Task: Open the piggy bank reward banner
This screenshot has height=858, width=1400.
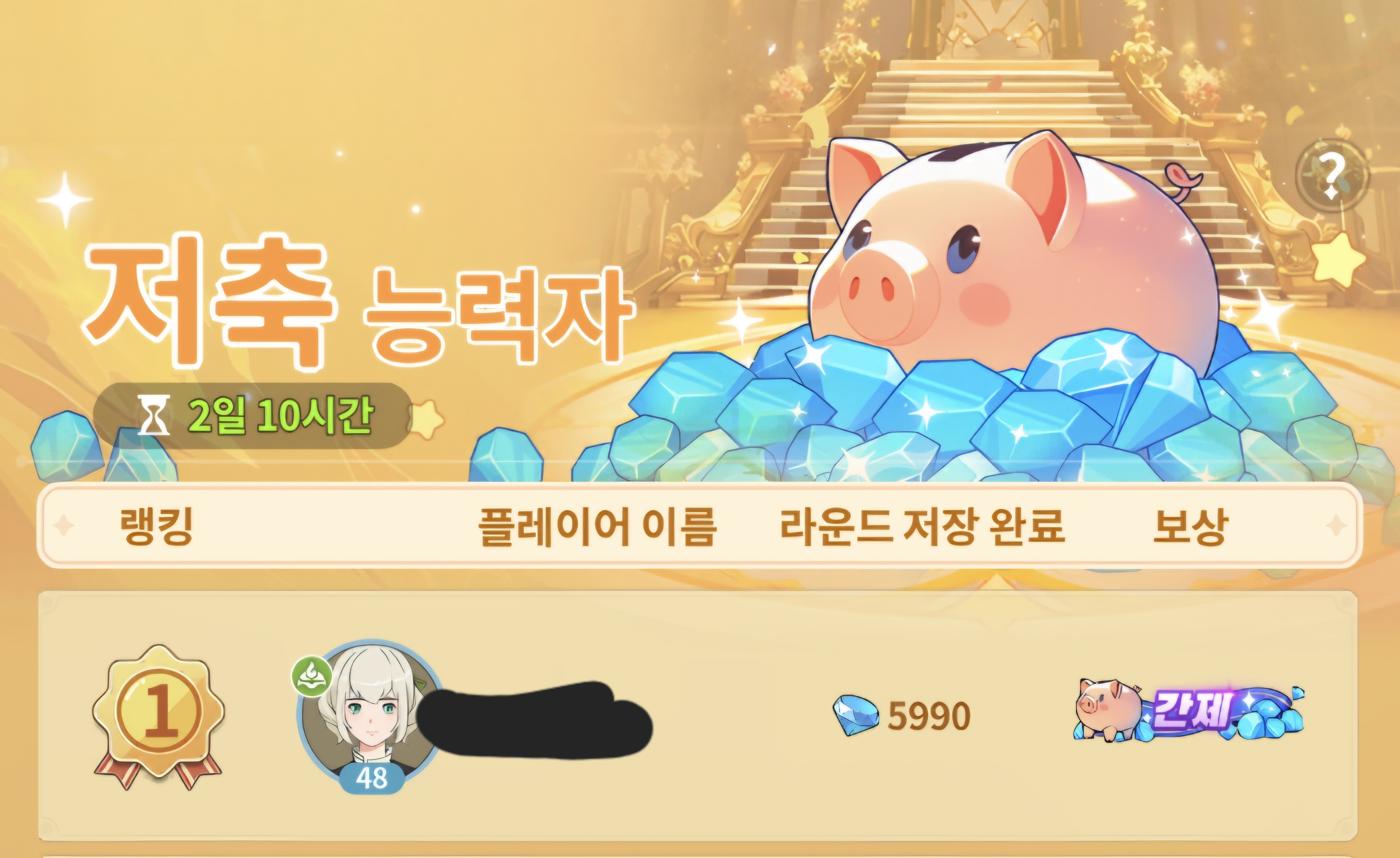Action: [1189, 710]
